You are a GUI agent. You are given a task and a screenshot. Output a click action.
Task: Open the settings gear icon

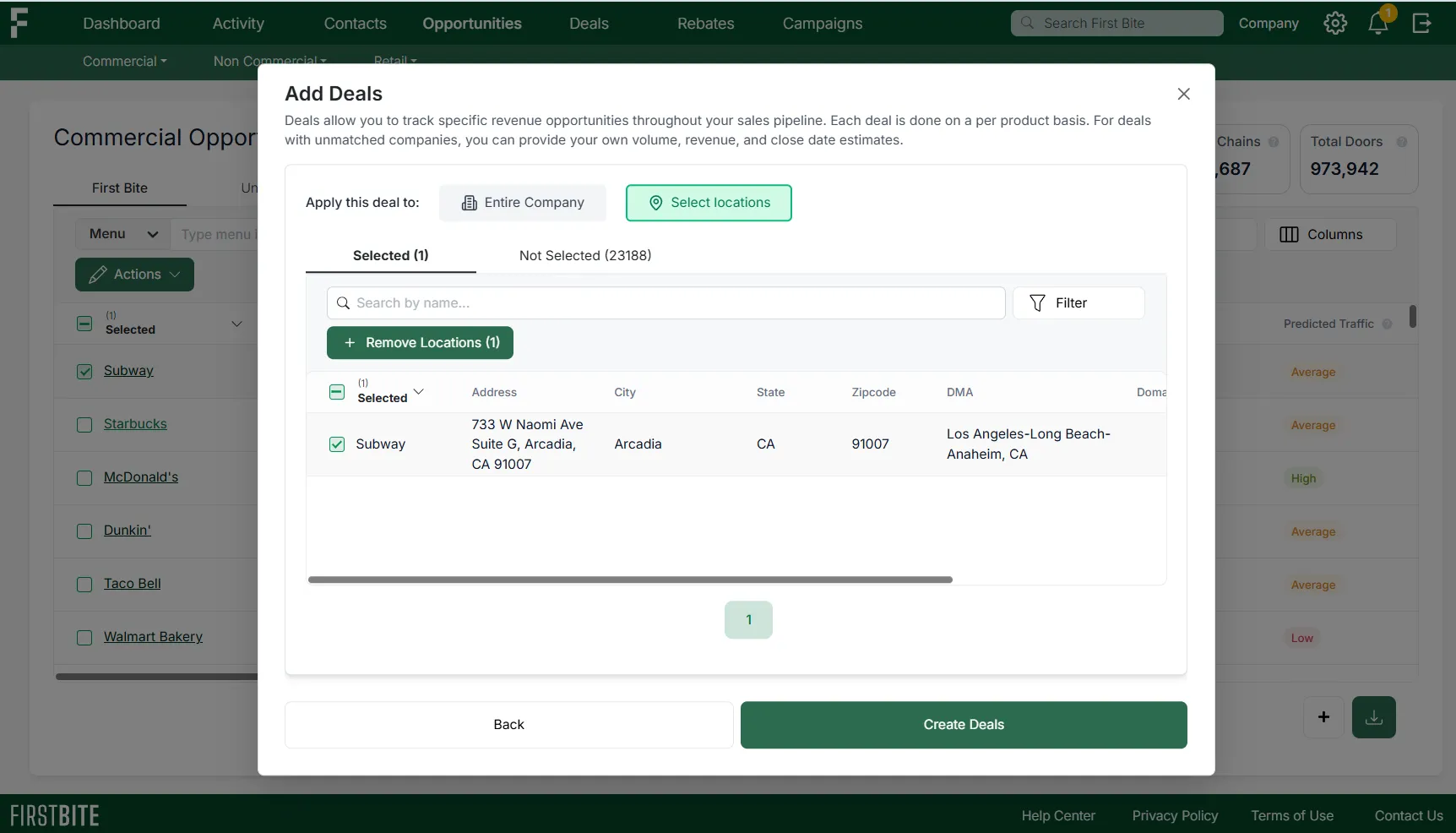click(1335, 23)
